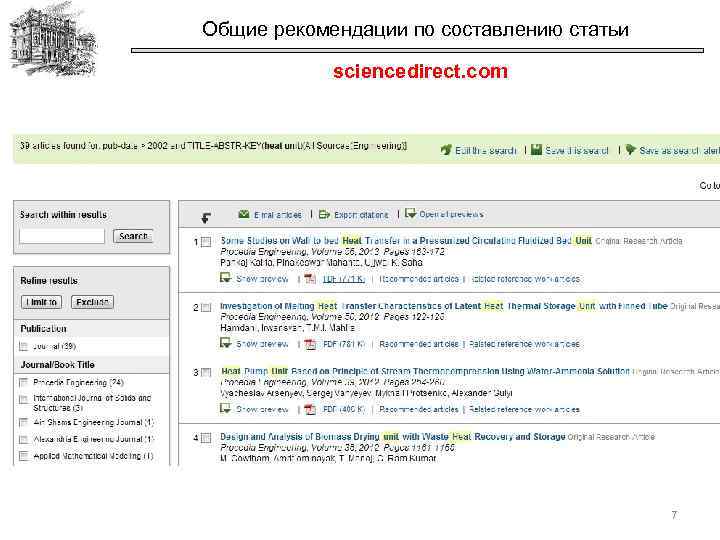Click the Limit to button
This screenshot has width=720, height=540.
pyautogui.click(x=41, y=302)
